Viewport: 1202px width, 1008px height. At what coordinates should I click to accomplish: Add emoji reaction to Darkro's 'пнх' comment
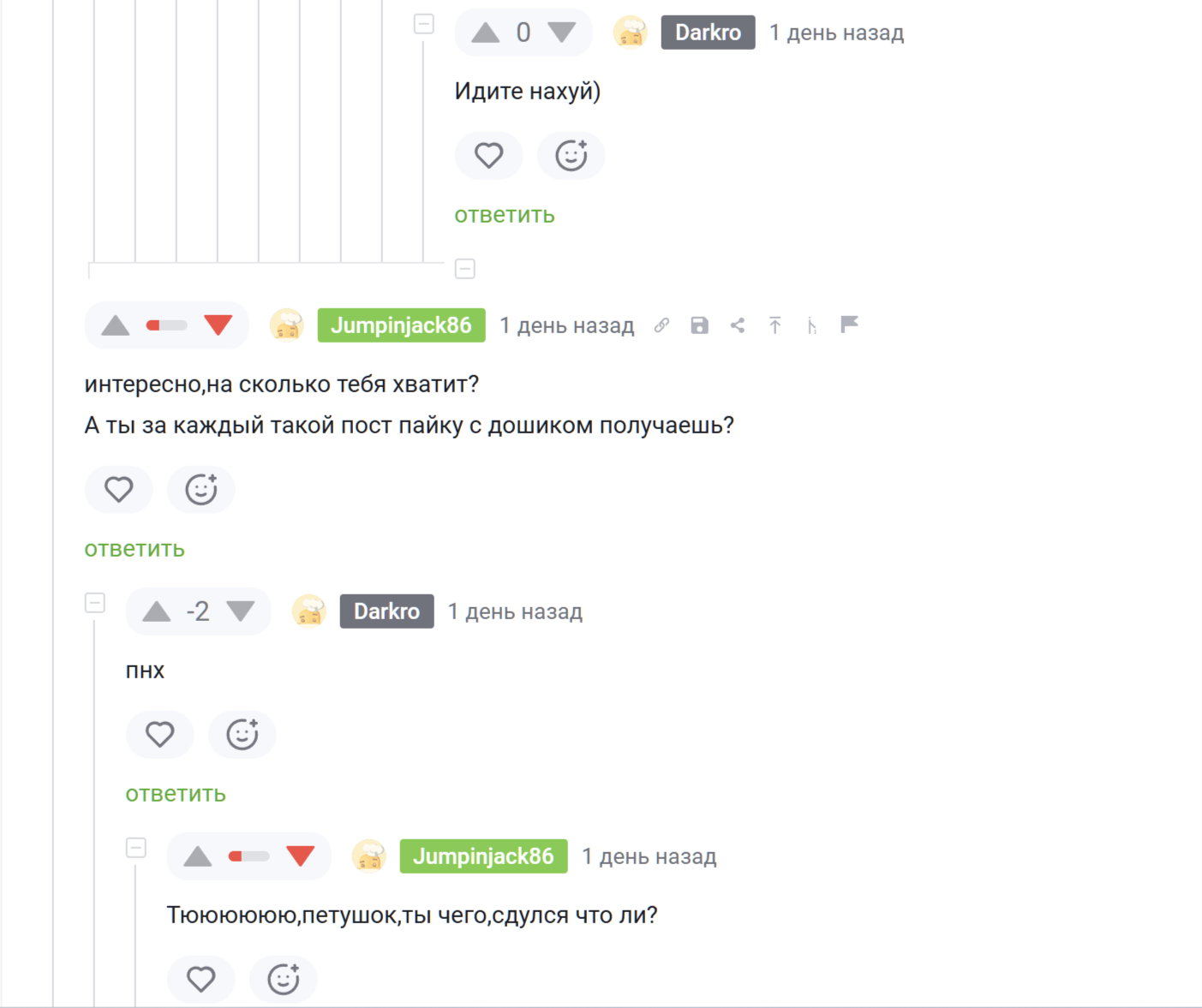pos(242,735)
